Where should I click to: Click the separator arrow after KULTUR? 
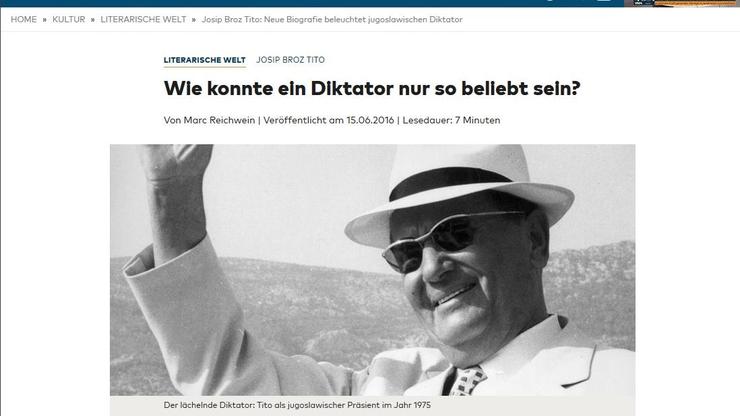point(93,20)
